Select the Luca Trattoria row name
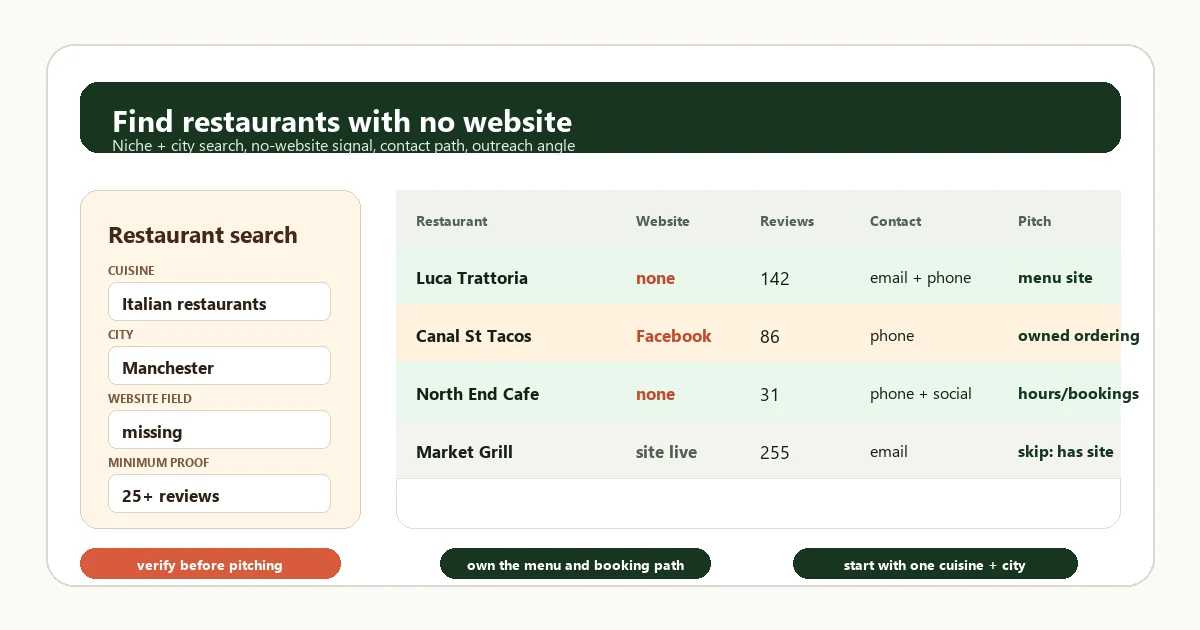 (472, 278)
